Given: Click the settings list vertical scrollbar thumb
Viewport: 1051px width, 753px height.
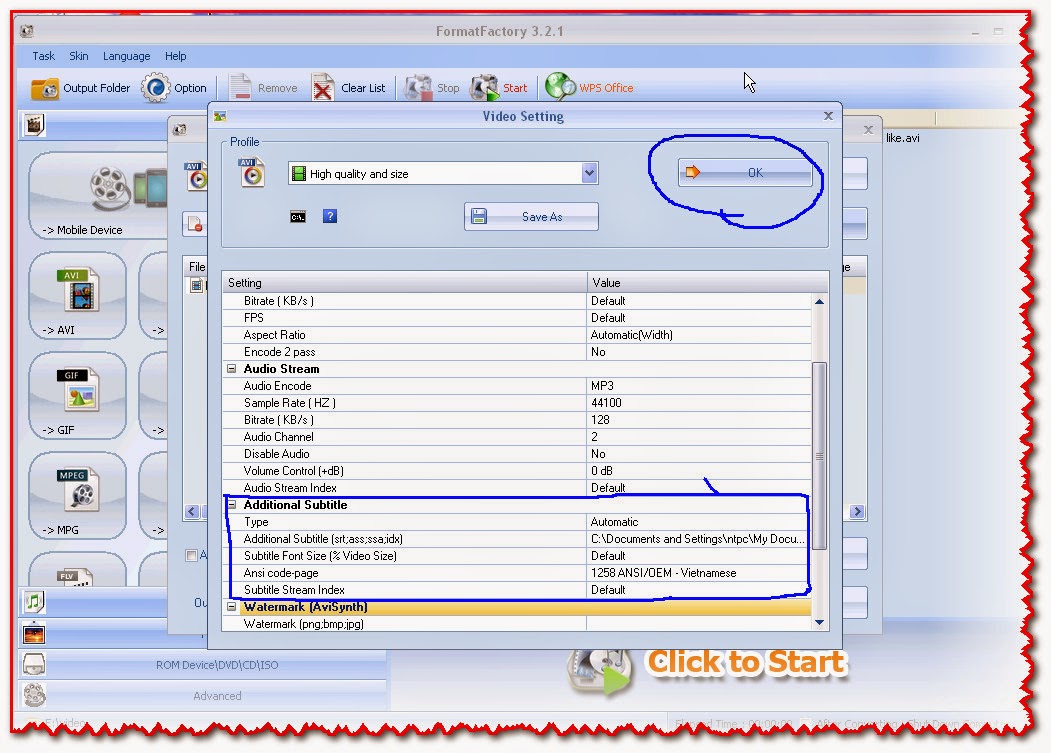Looking at the screenshot, I should (x=819, y=456).
